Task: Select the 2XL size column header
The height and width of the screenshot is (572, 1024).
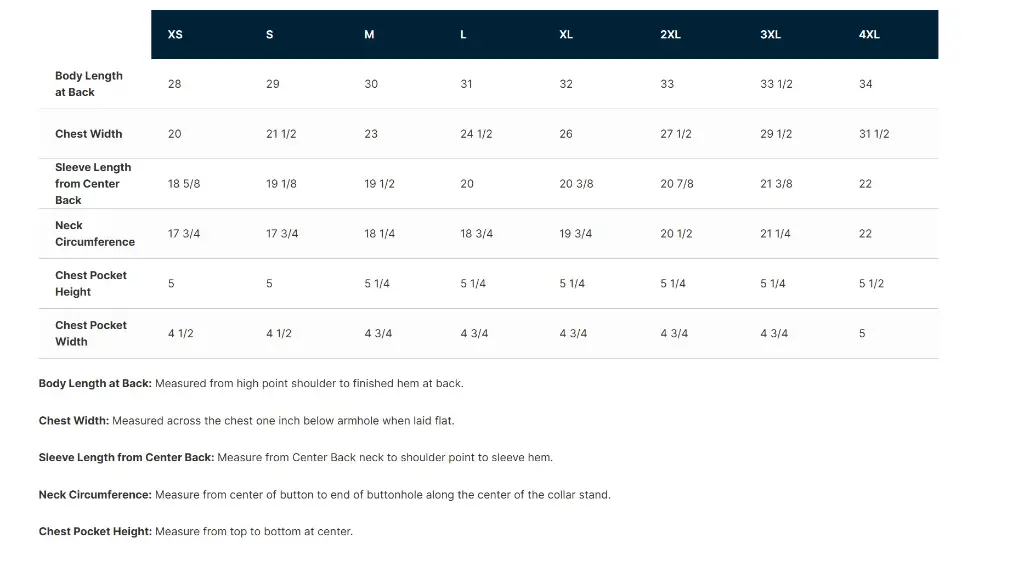Action: 670,34
